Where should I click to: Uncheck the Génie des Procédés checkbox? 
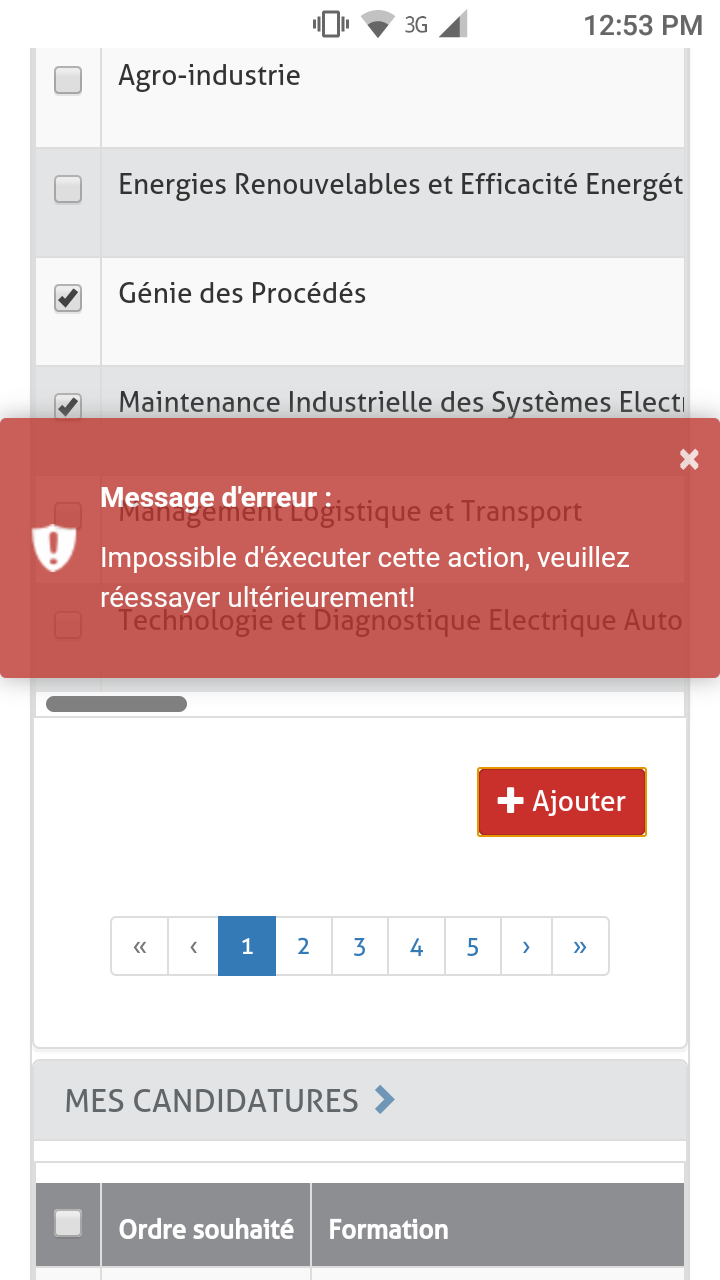pyautogui.click(x=68, y=298)
